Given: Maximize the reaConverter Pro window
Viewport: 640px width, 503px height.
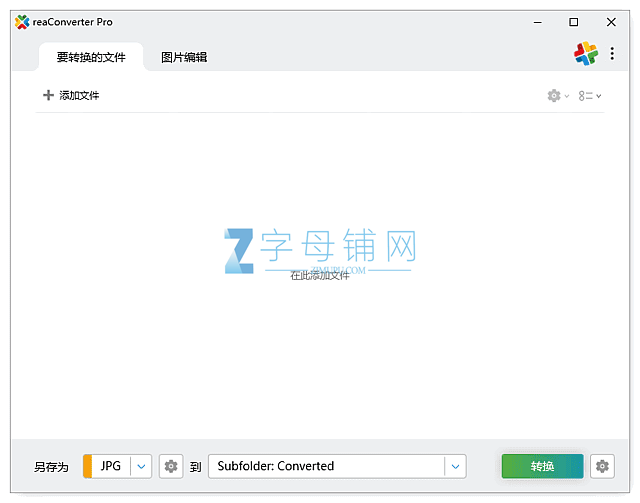Looking at the screenshot, I should pyautogui.click(x=574, y=22).
